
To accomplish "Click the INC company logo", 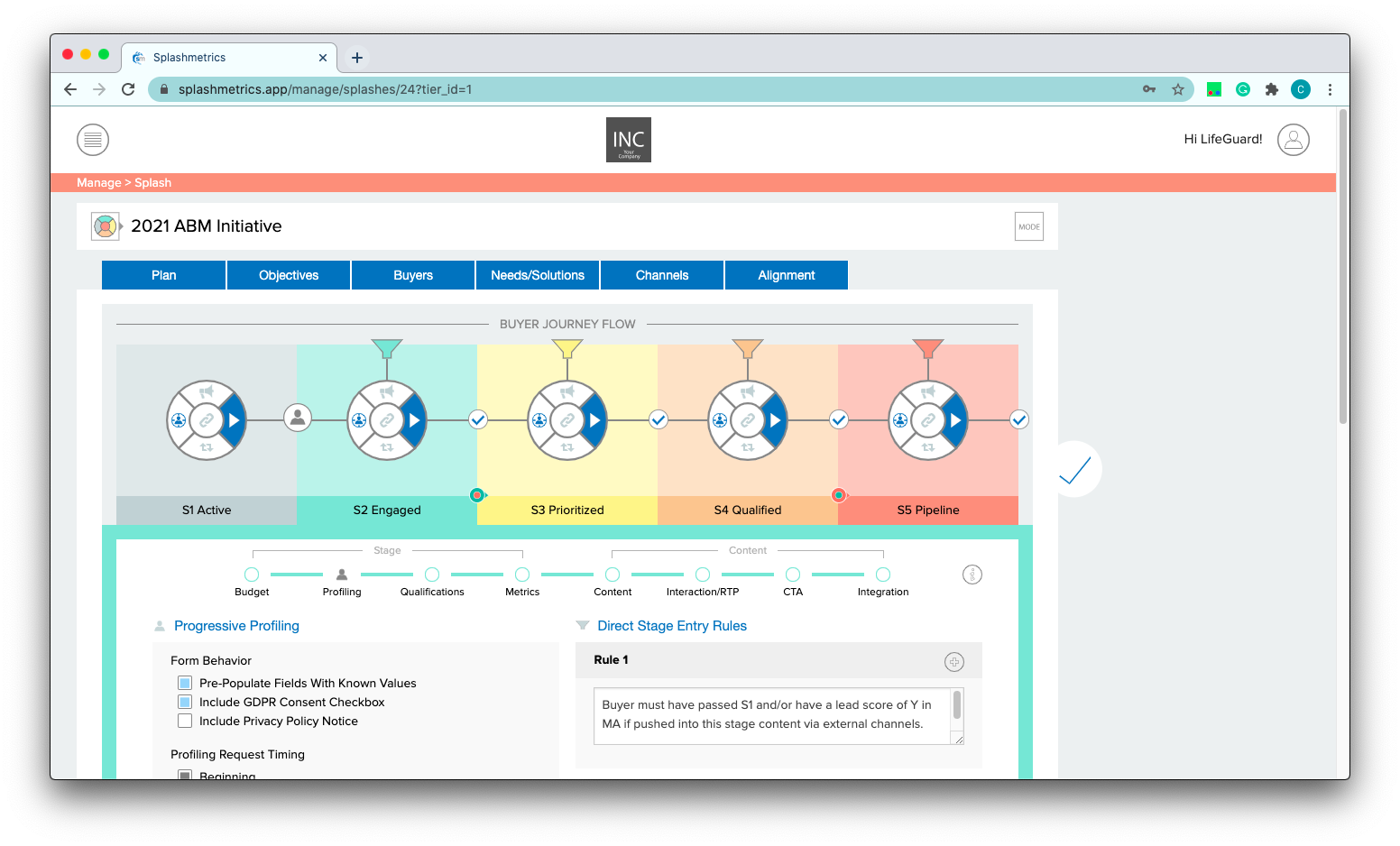I will coord(629,140).
